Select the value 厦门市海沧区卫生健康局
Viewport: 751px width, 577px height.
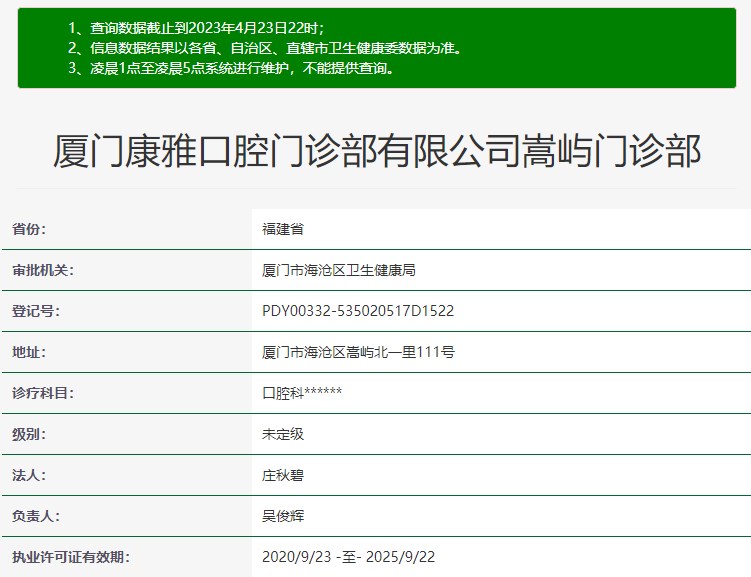click(339, 270)
